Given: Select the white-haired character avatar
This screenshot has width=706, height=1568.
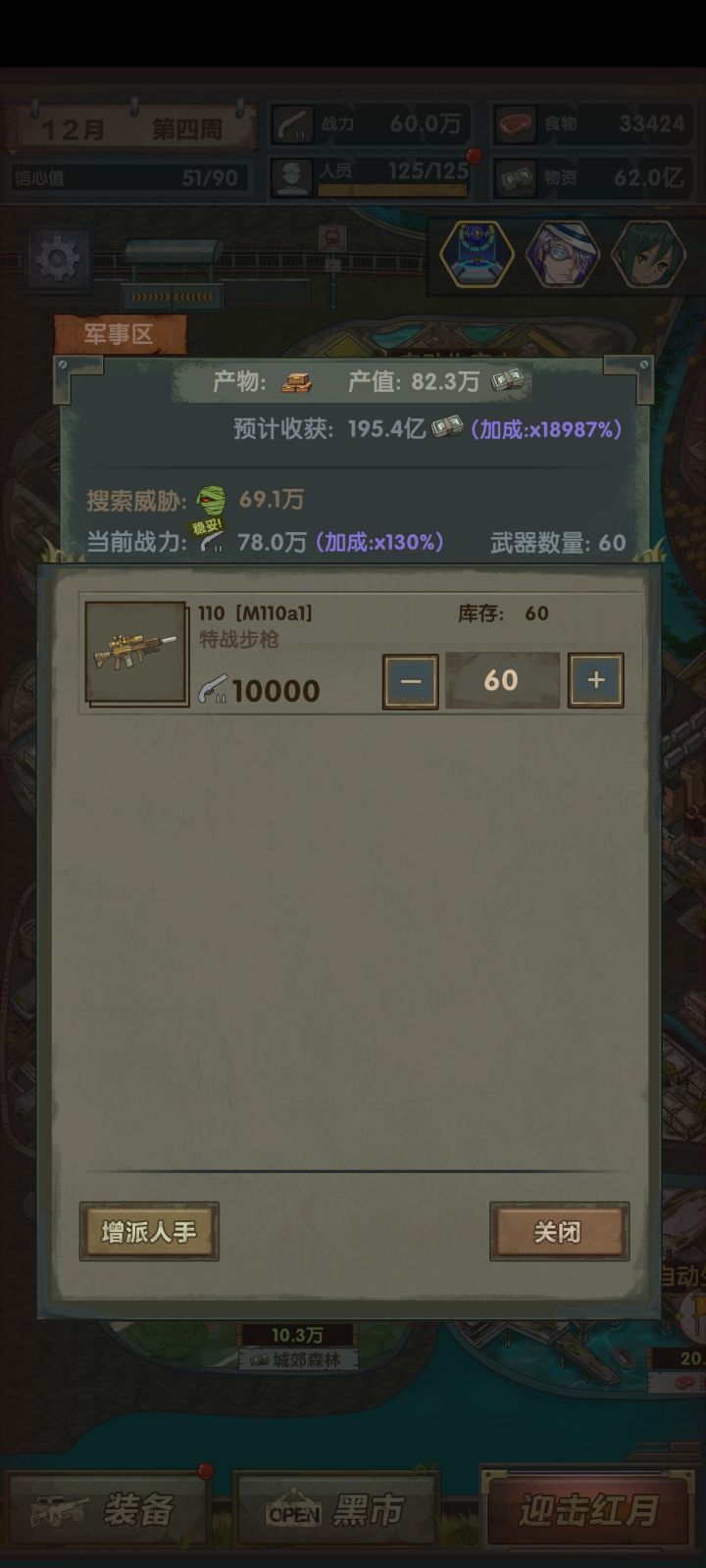Looking at the screenshot, I should coord(563,254).
